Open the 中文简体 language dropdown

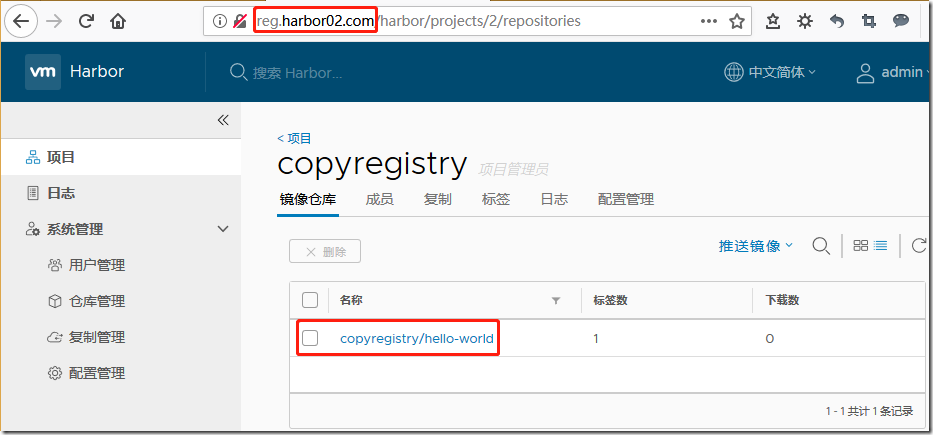[x=770, y=72]
